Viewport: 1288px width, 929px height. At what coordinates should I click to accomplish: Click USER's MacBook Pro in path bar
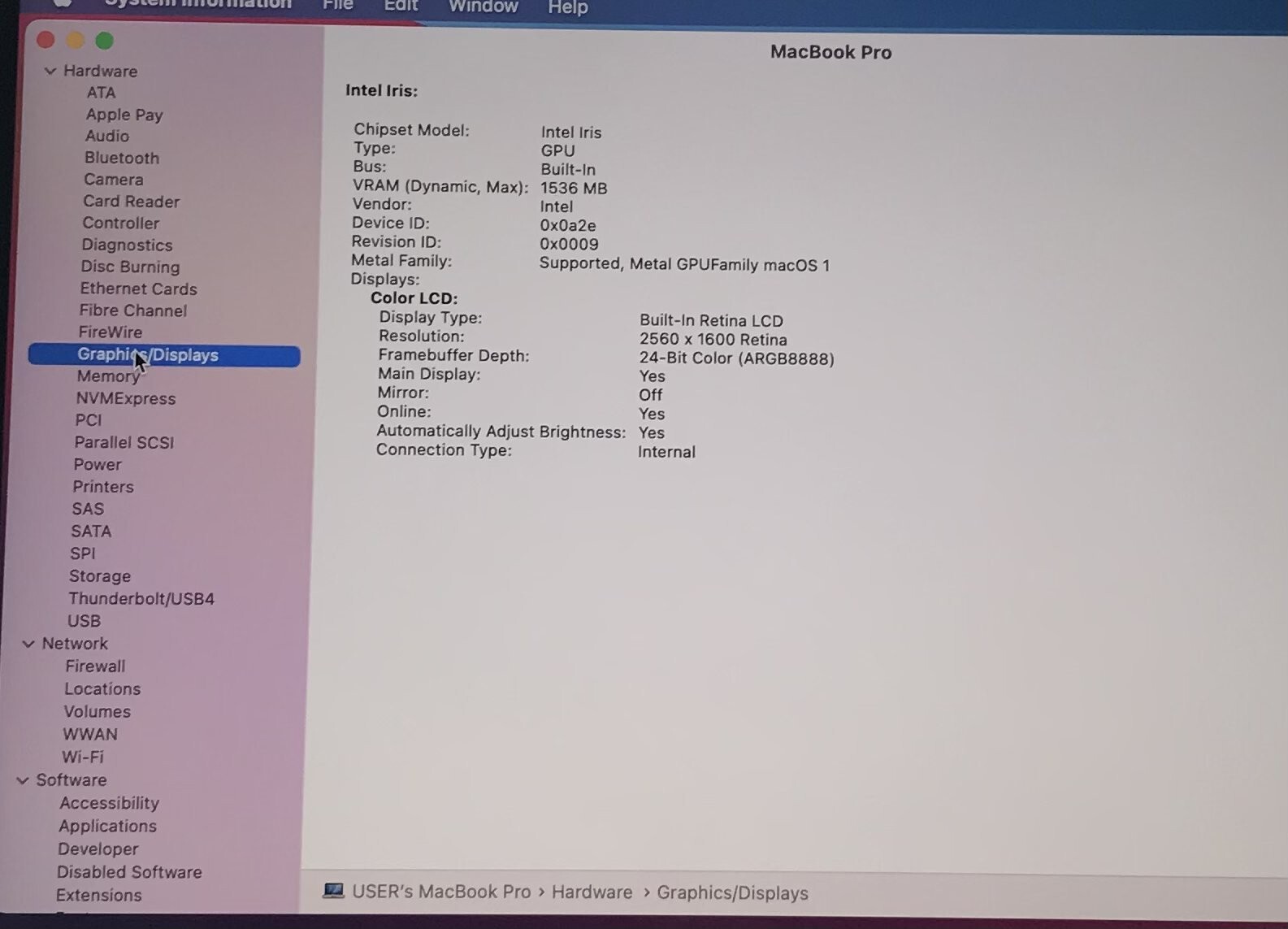pos(441,892)
